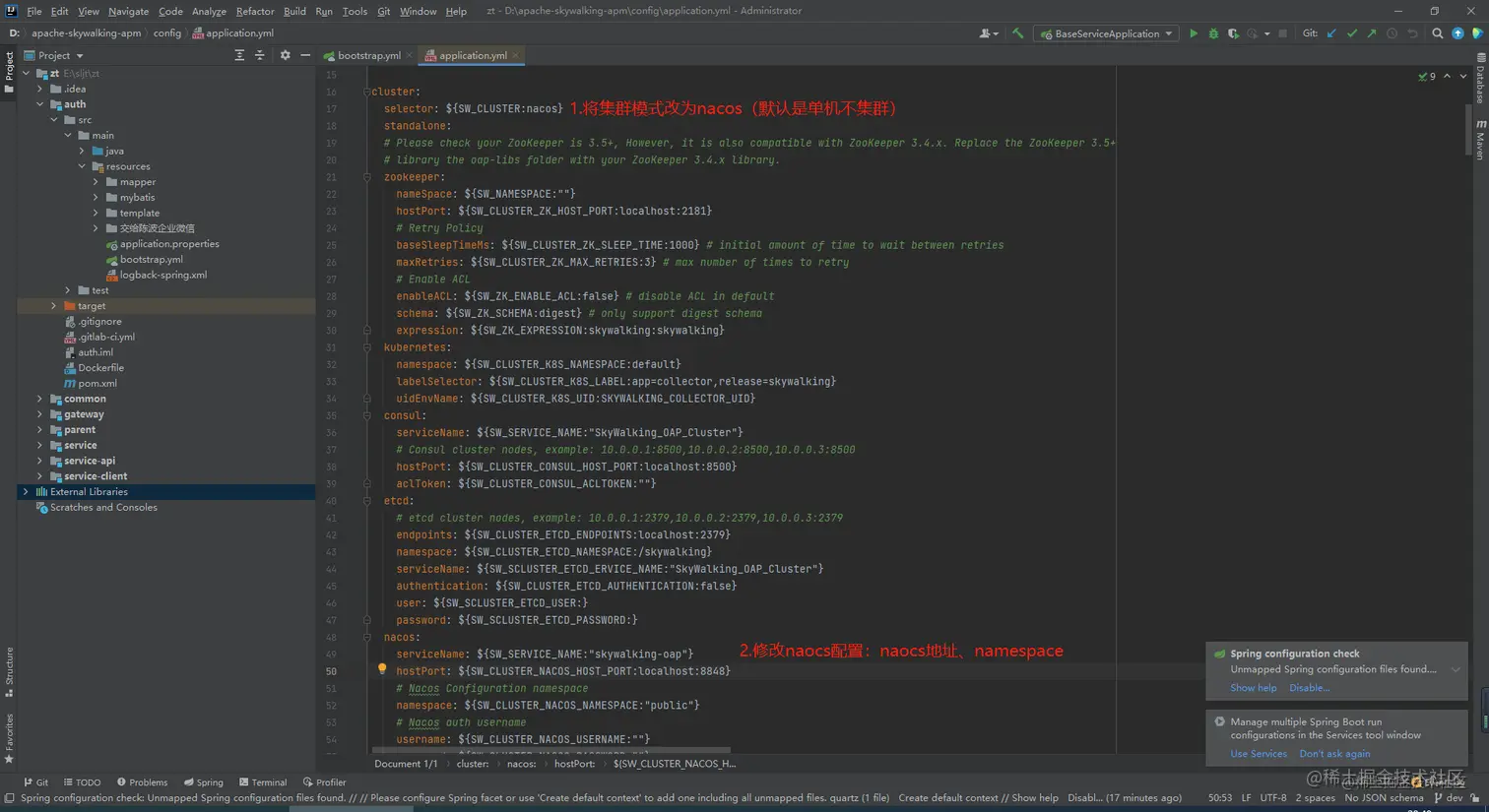Open Project view selector dropdown
Viewport: 1489px width, 812px height.
pyautogui.click(x=54, y=55)
